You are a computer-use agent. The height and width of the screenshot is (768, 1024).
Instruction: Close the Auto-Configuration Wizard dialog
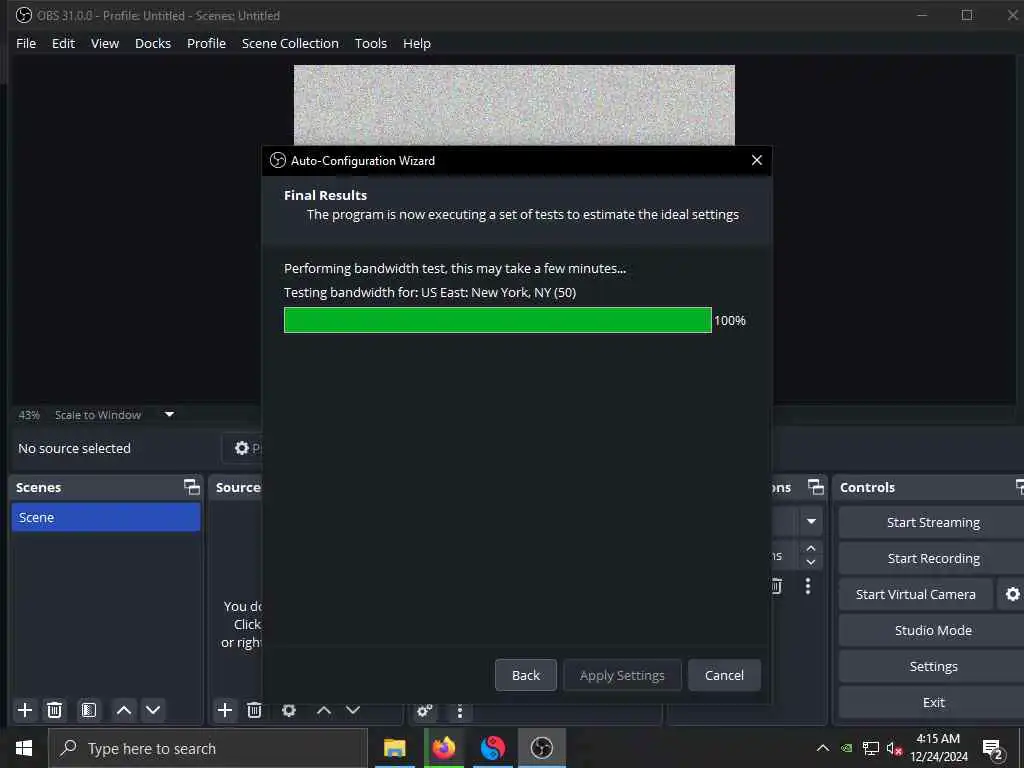click(x=757, y=160)
